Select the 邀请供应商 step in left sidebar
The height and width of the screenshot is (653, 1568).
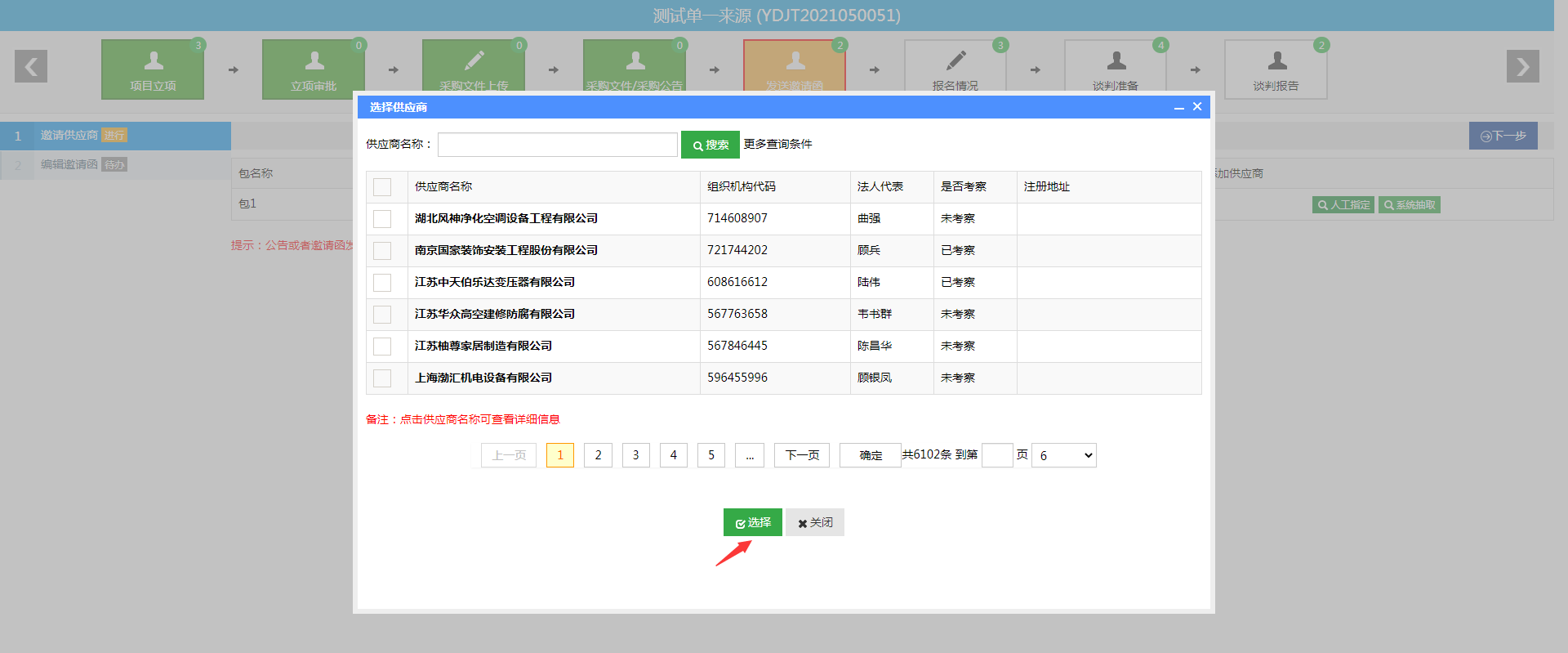115,136
